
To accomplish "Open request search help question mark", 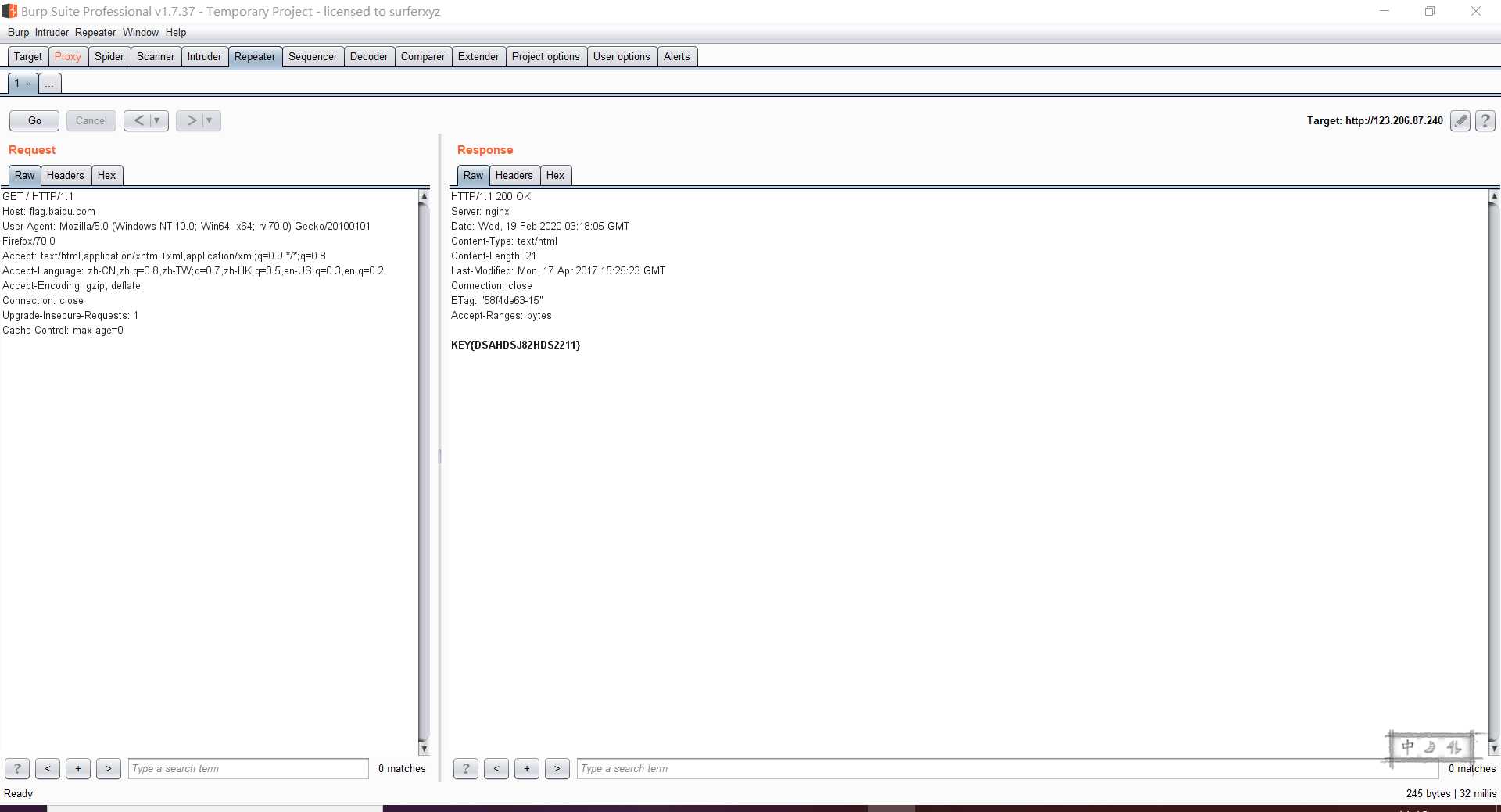I will pyautogui.click(x=17, y=769).
